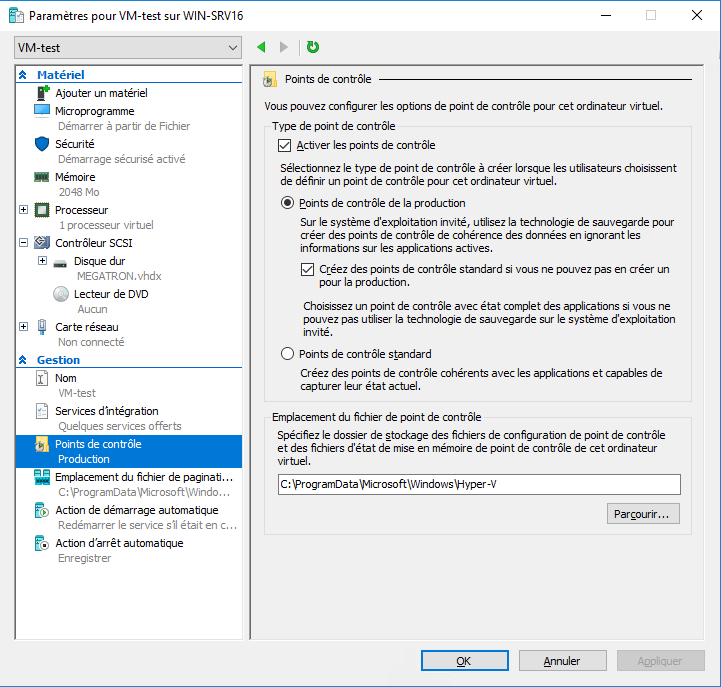Viewport: 721px width, 687px height.
Task: Select the Microprogramme entry
Action: pyautogui.click(x=94, y=111)
